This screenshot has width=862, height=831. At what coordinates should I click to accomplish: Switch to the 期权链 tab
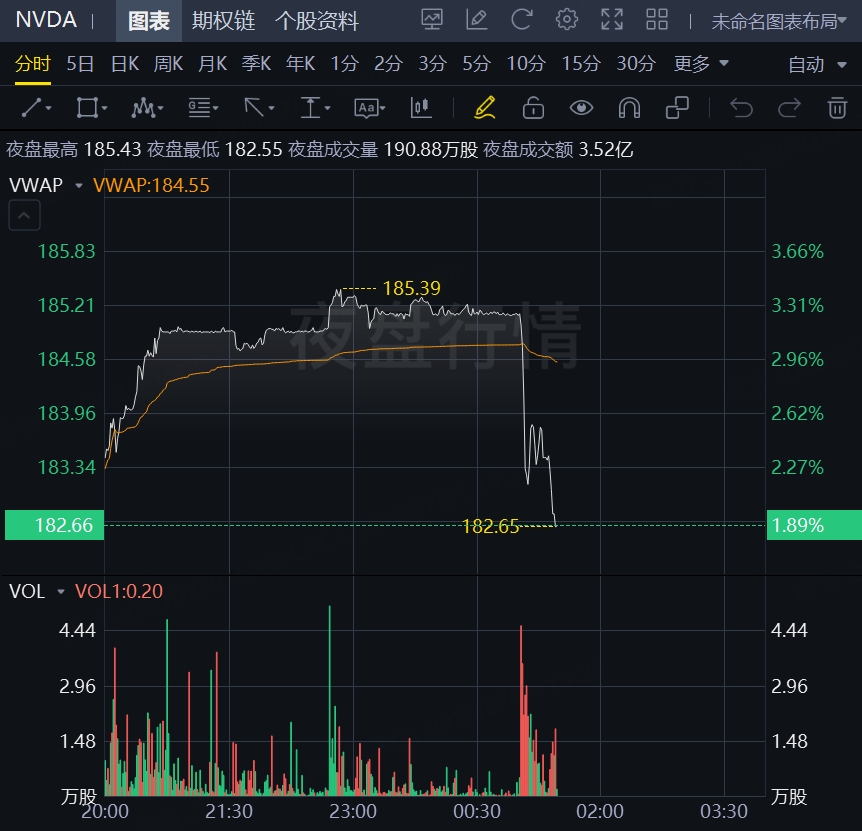pyautogui.click(x=223, y=21)
